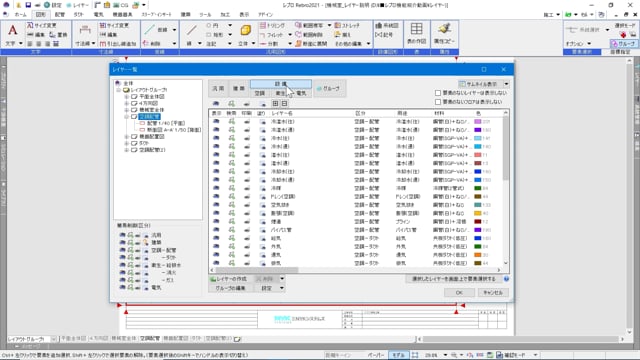Click the diagonal 線 line tool icon

tap(191, 30)
